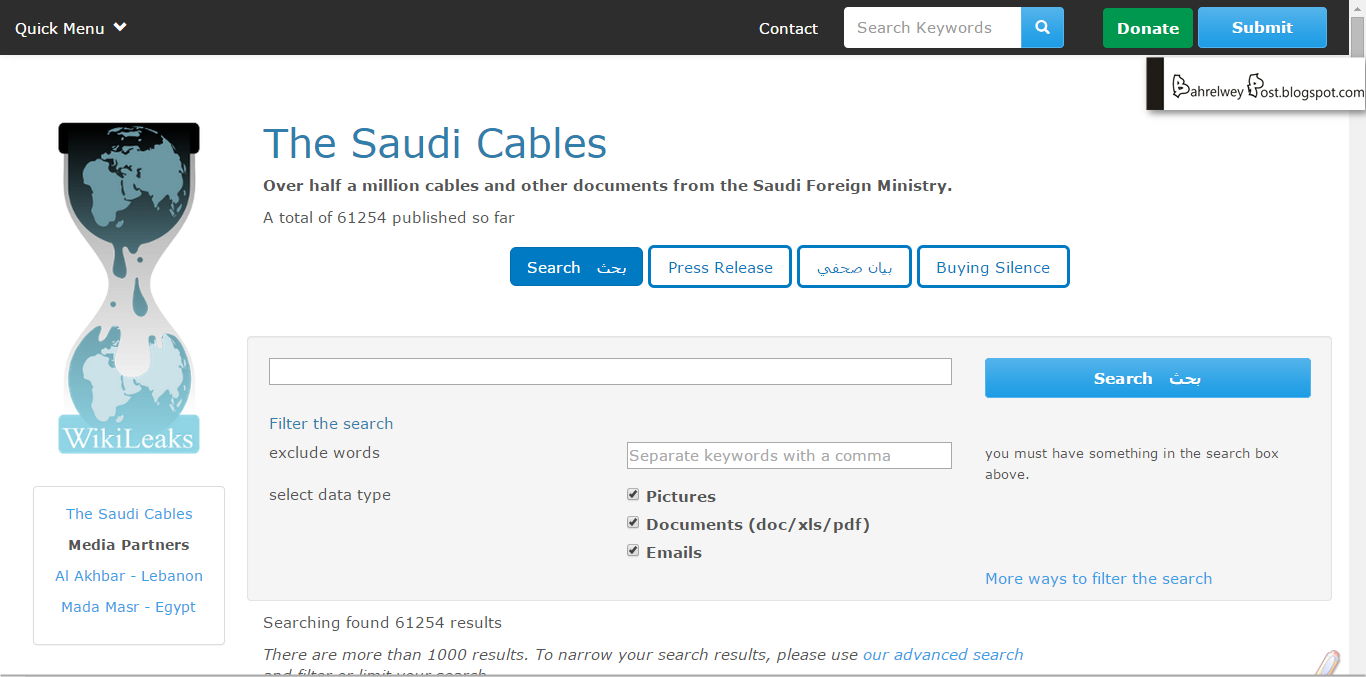
Task: Click The Saudi Cables page heading
Action: [435, 143]
